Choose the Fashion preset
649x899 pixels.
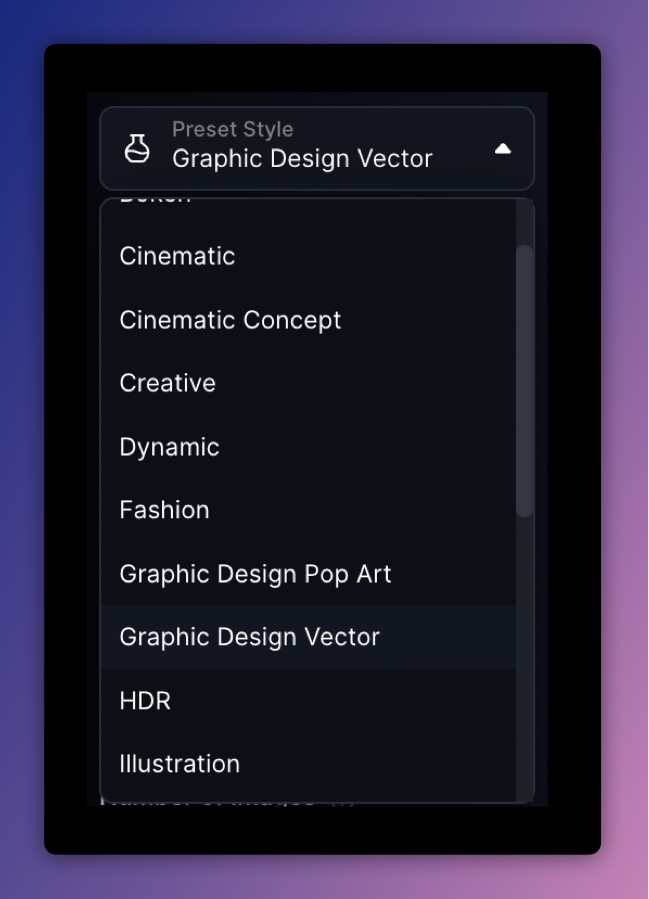tap(164, 510)
